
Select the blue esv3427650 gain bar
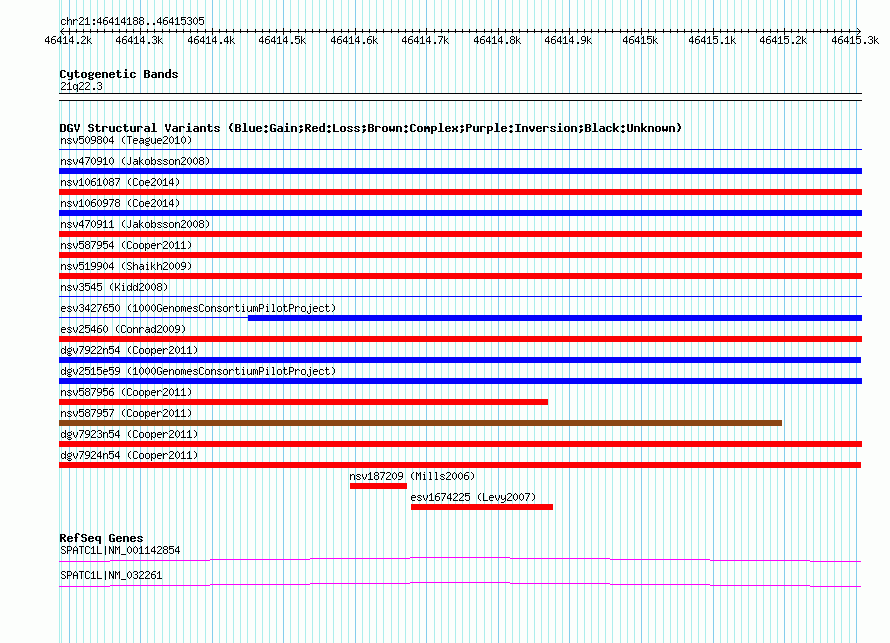(x=555, y=318)
